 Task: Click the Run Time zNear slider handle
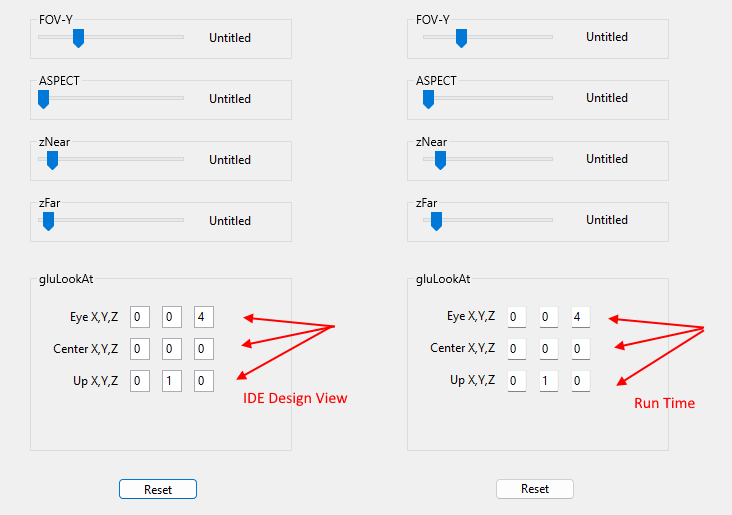coord(440,160)
